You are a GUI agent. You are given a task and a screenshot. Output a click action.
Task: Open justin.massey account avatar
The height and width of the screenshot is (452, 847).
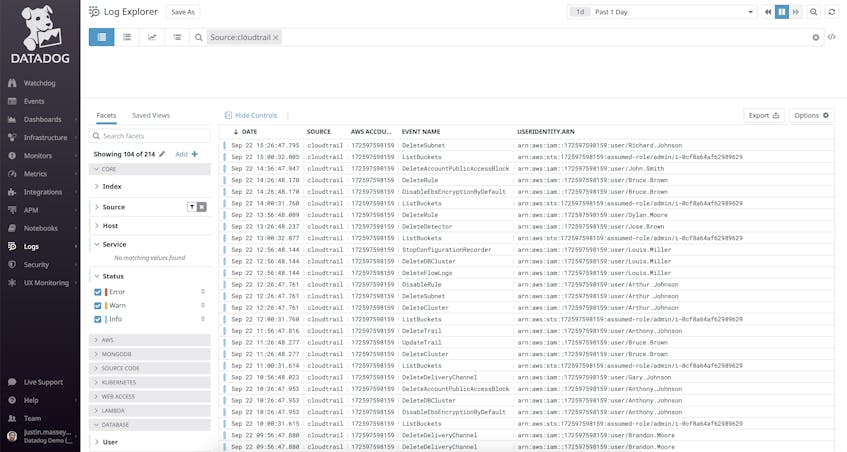click(x=12, y=436)
